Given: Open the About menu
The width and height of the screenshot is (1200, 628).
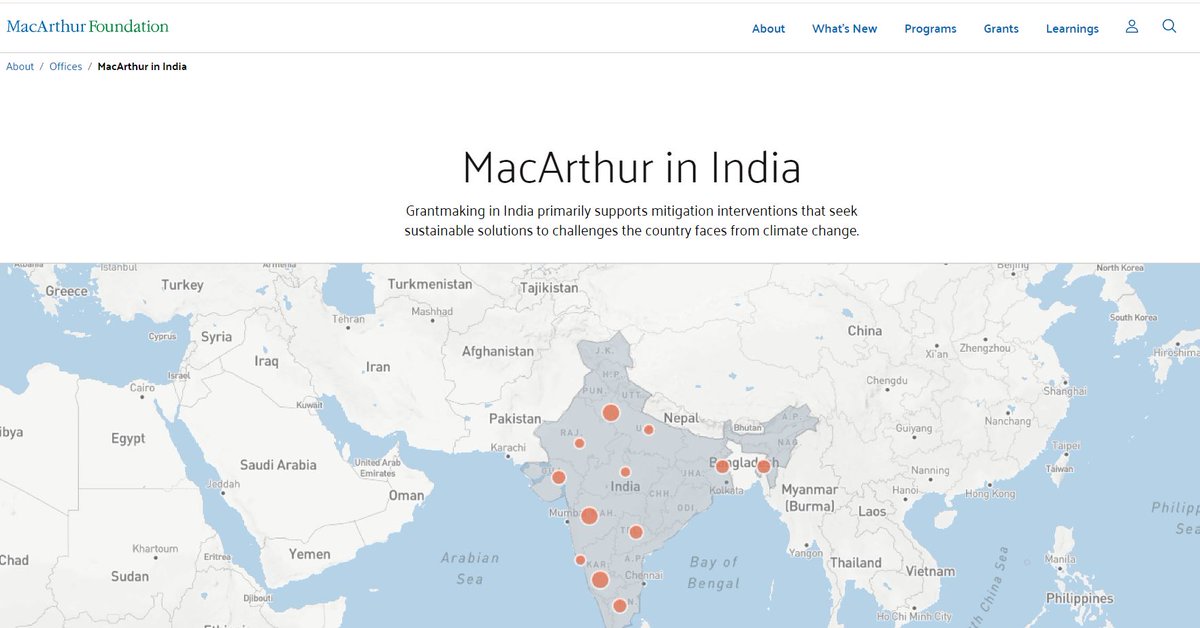Looking at the screenshot, I should coord(768,28).
